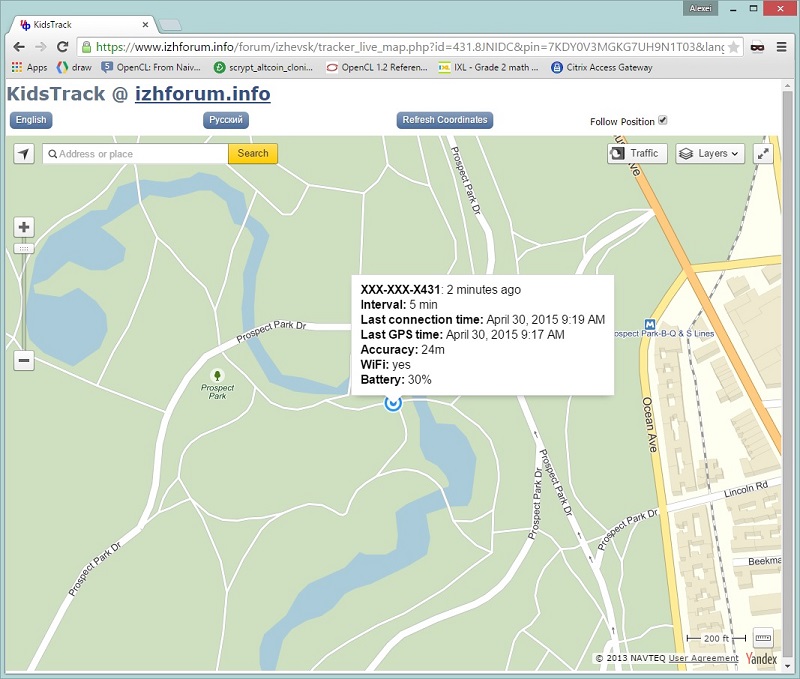This screenshot has height=679, width=800.
Task: Open the draw bookmark
Action: [74, 67]
